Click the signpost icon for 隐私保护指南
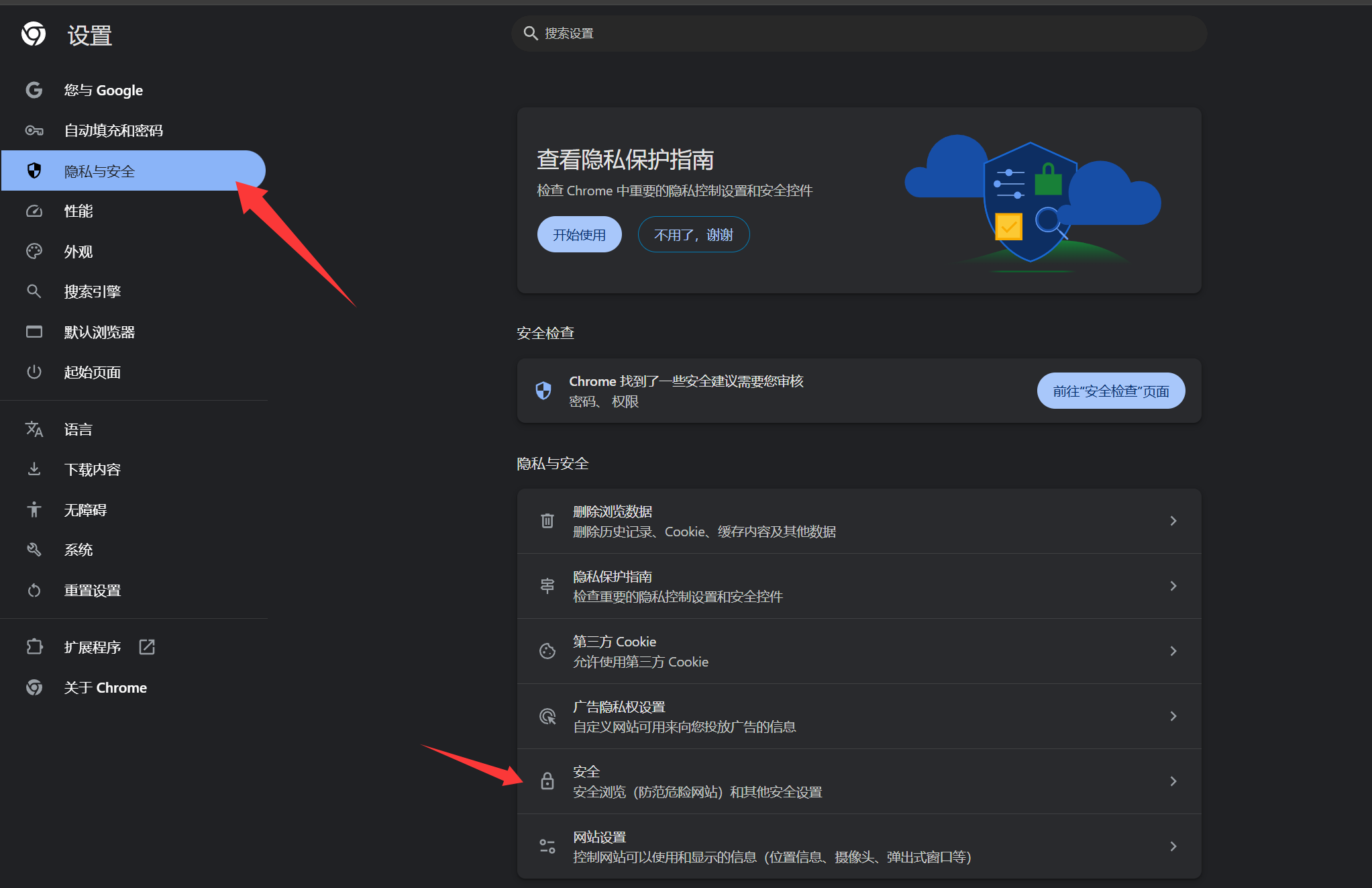 pyautogui.click(x=547, y=585)
